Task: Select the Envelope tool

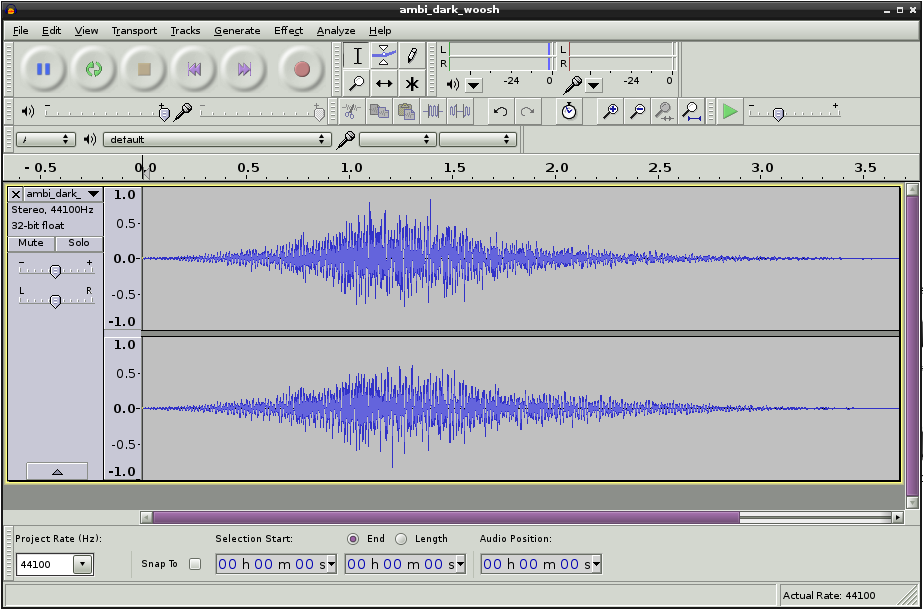Action: (x=384, y=56)
